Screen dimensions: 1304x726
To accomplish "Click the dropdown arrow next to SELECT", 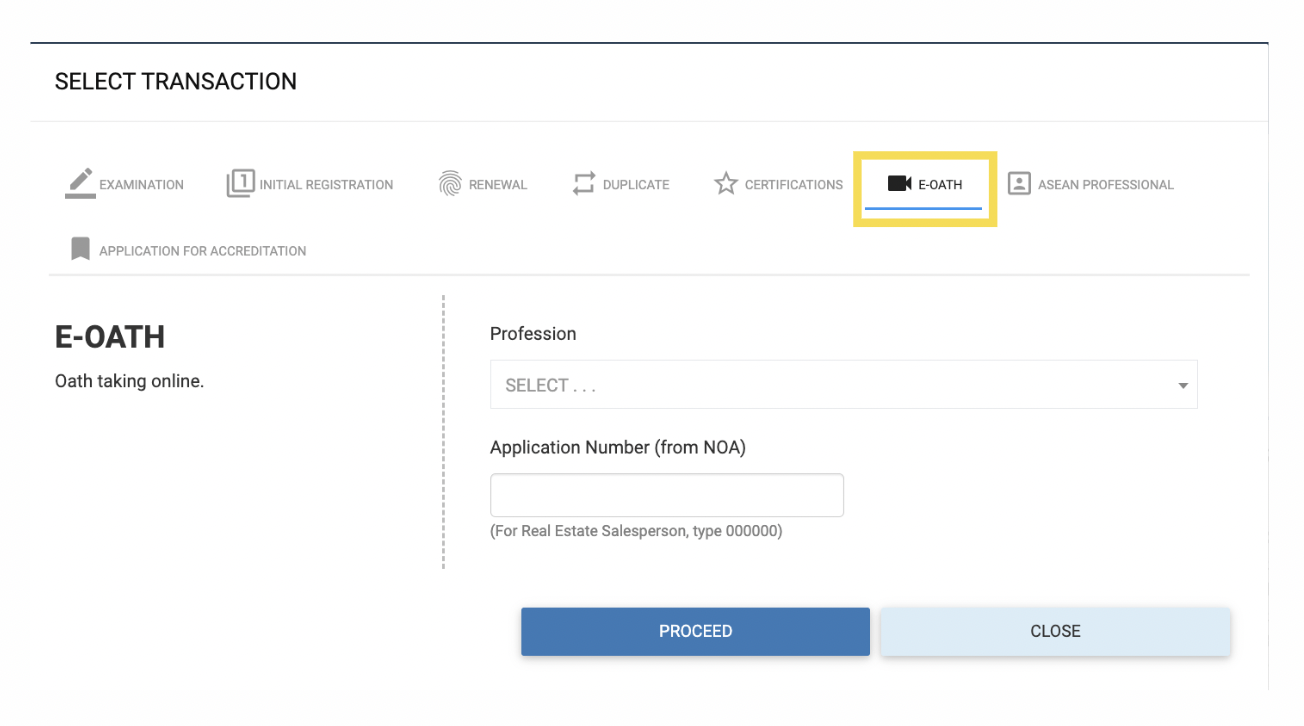I will point(1182,384).
